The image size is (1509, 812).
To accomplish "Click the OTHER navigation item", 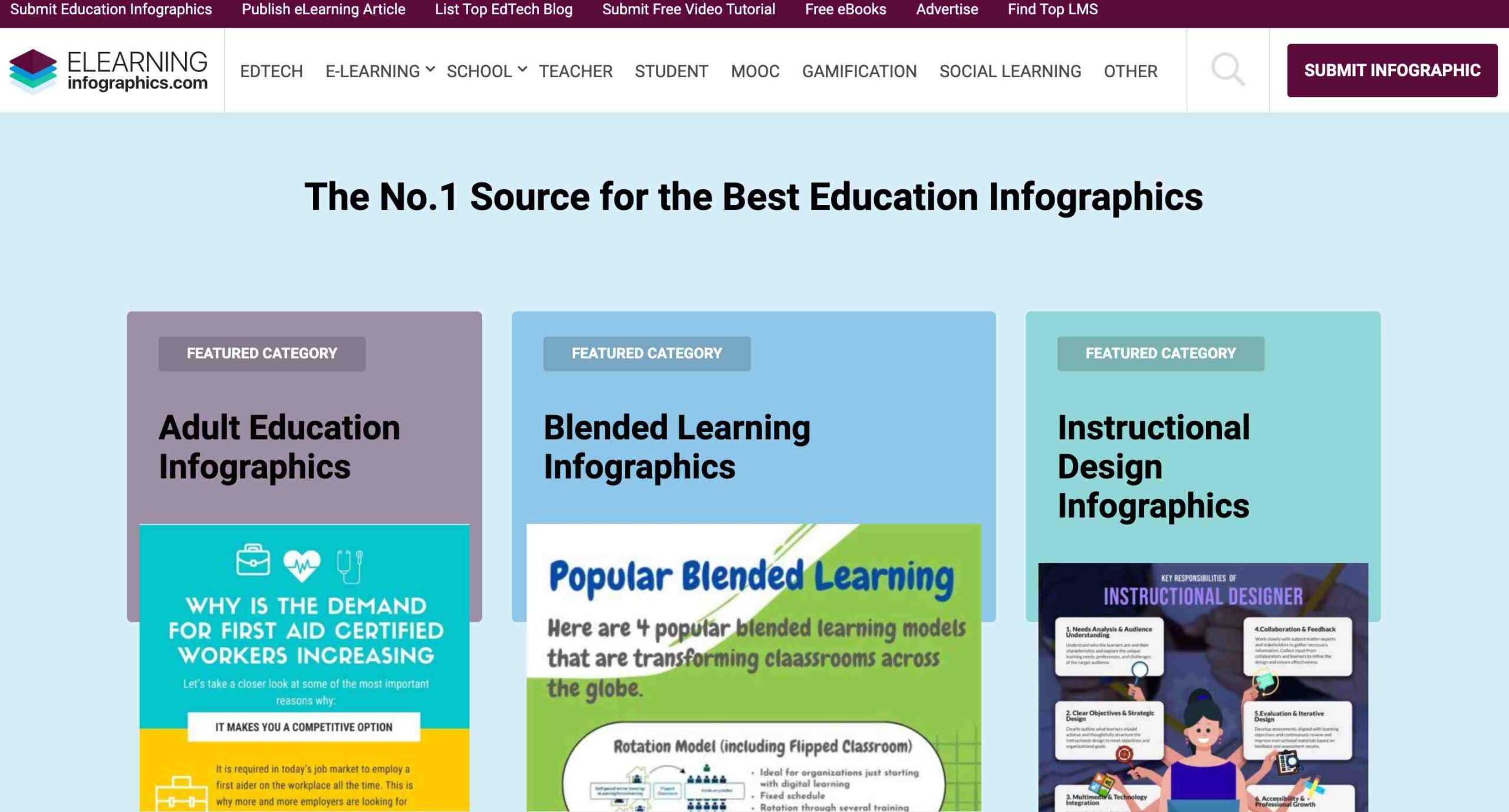I will [1130, 71].
